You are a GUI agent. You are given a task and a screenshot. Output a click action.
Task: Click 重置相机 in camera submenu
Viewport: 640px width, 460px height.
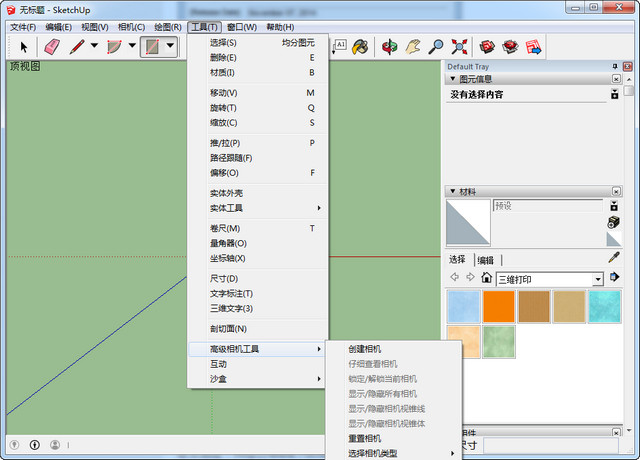tap(364, 438)
